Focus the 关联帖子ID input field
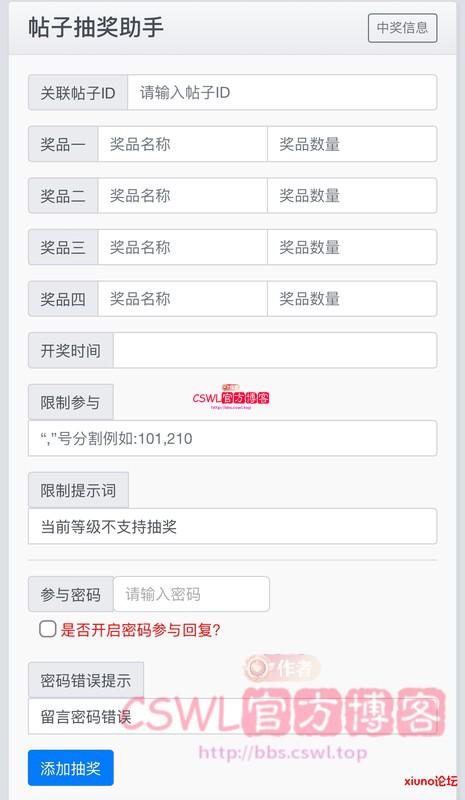The image size is (465, 800). click(282, 92)
